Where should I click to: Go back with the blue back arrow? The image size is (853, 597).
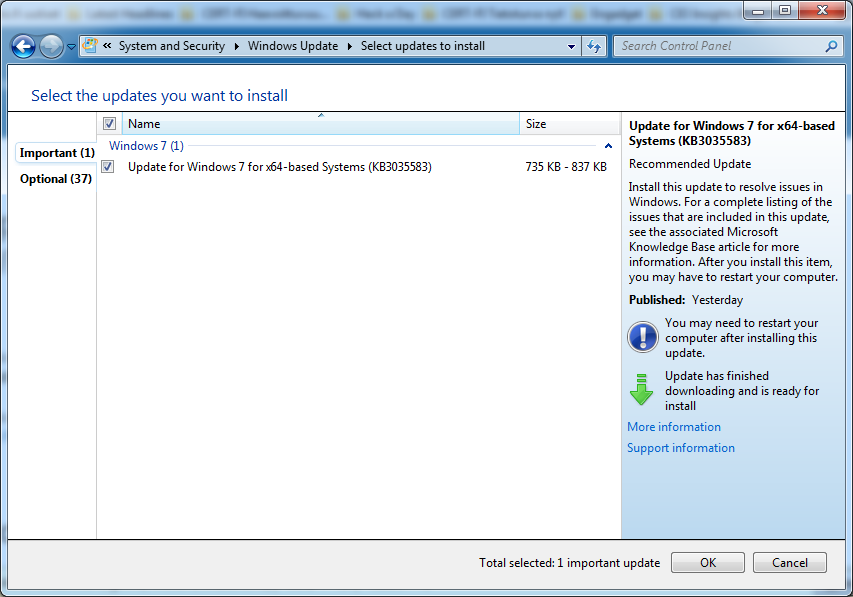[x=23, y=47]
